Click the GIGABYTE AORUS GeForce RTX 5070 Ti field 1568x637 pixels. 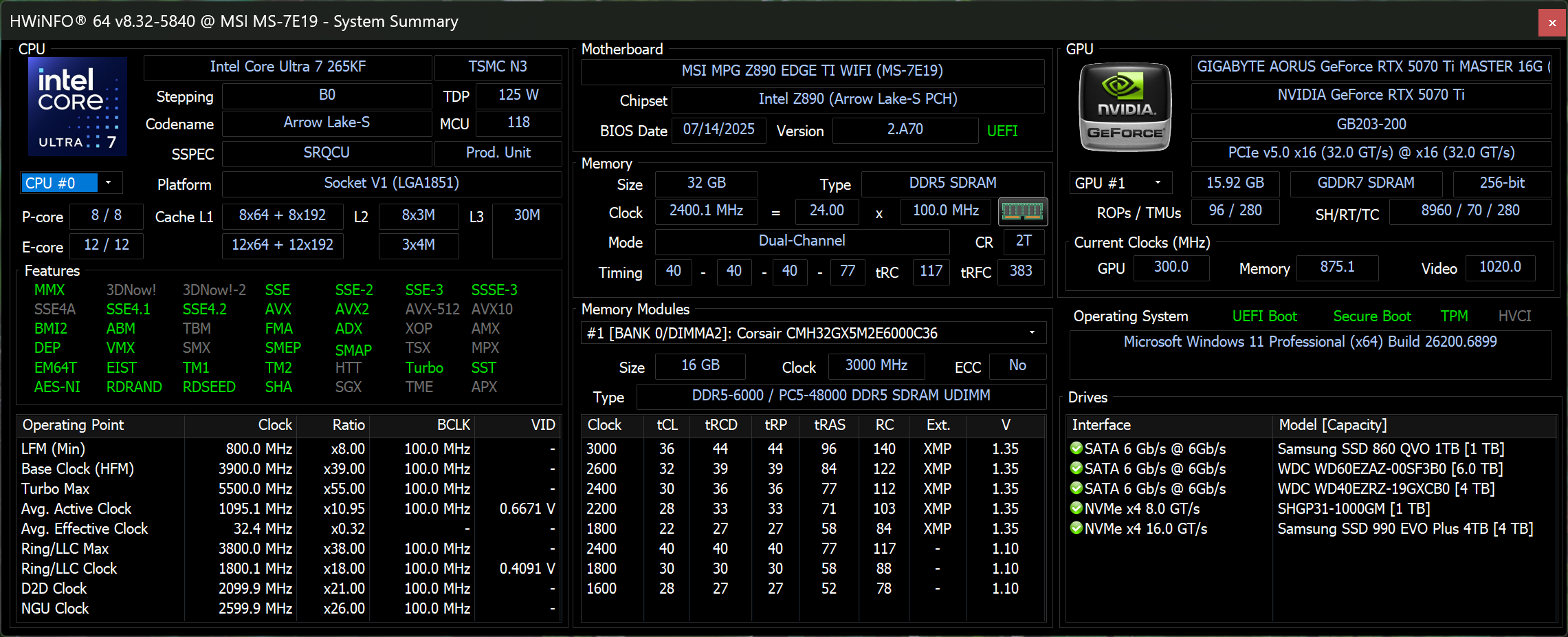1371,67
